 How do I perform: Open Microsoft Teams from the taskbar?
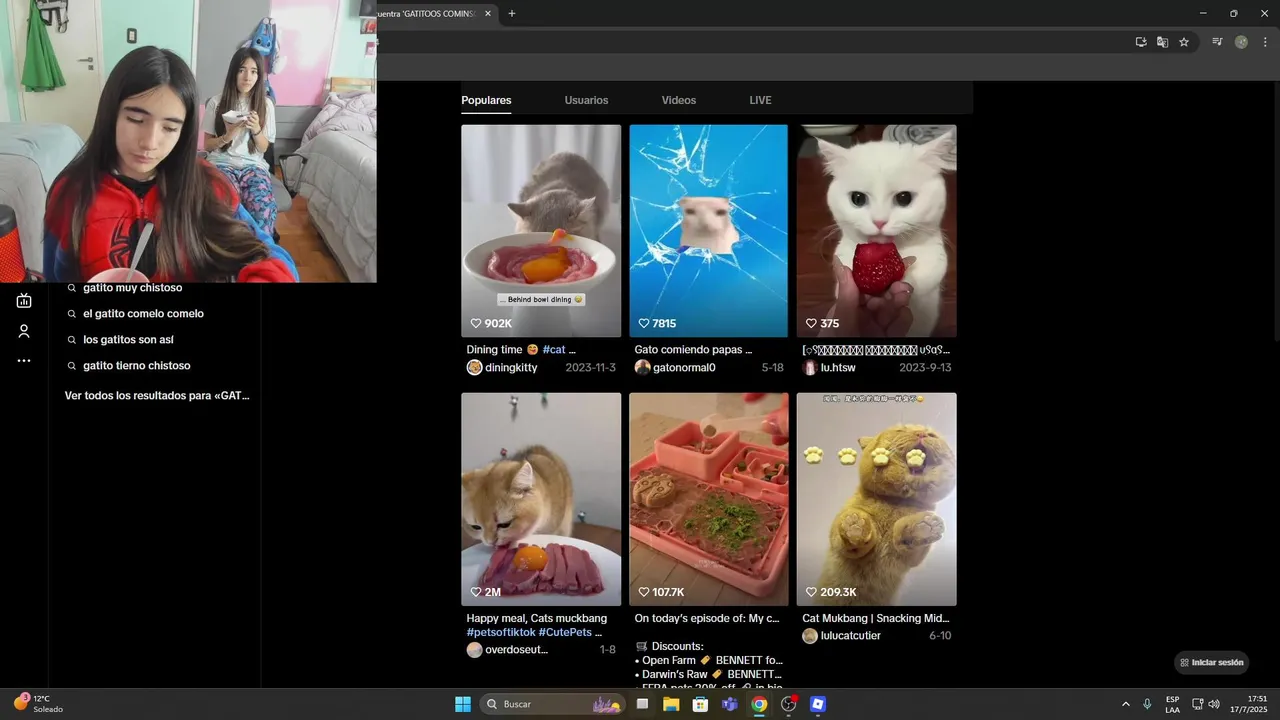pos(730,704)
